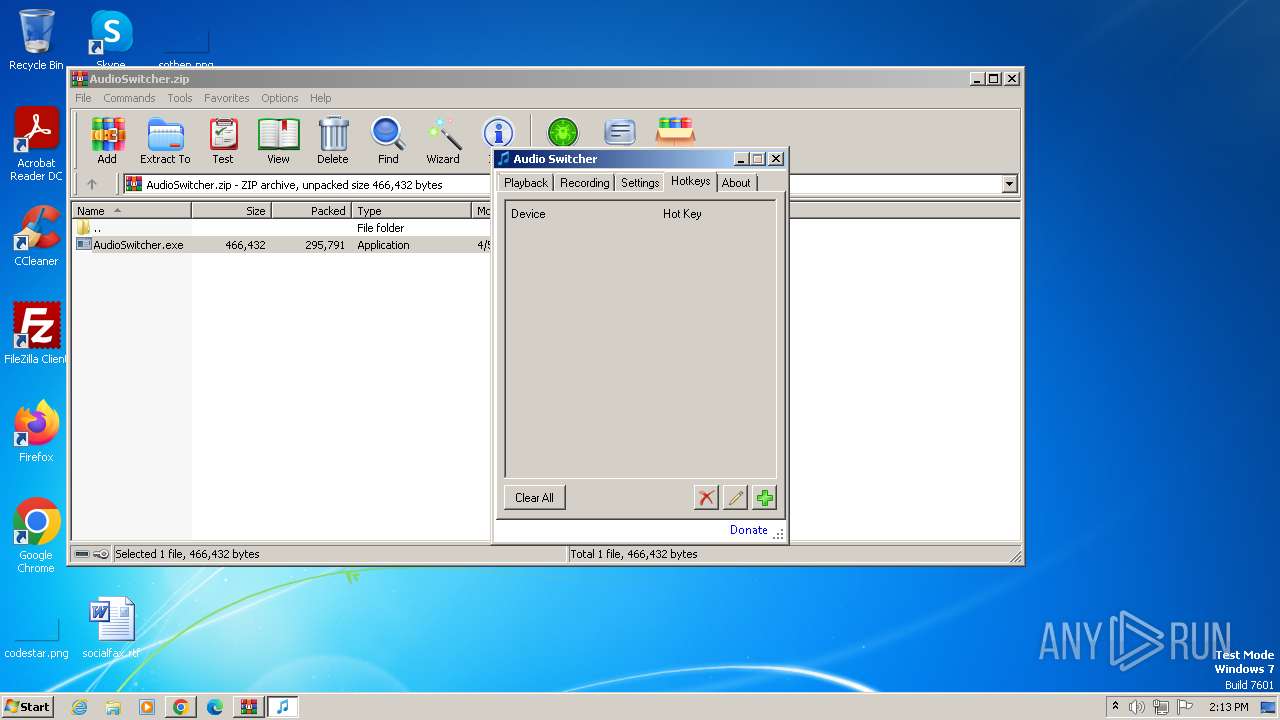Screen dimensions: 1280x720
Task: Click the Delete trash icon in WinRAR
Action: 333,141
